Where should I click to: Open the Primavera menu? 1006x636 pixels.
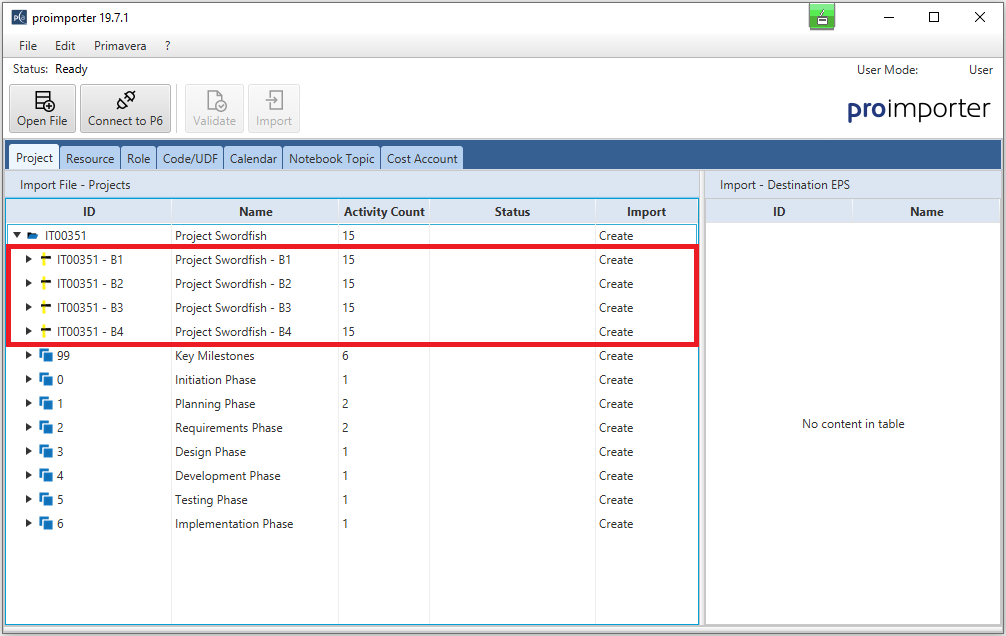[120, 46]
